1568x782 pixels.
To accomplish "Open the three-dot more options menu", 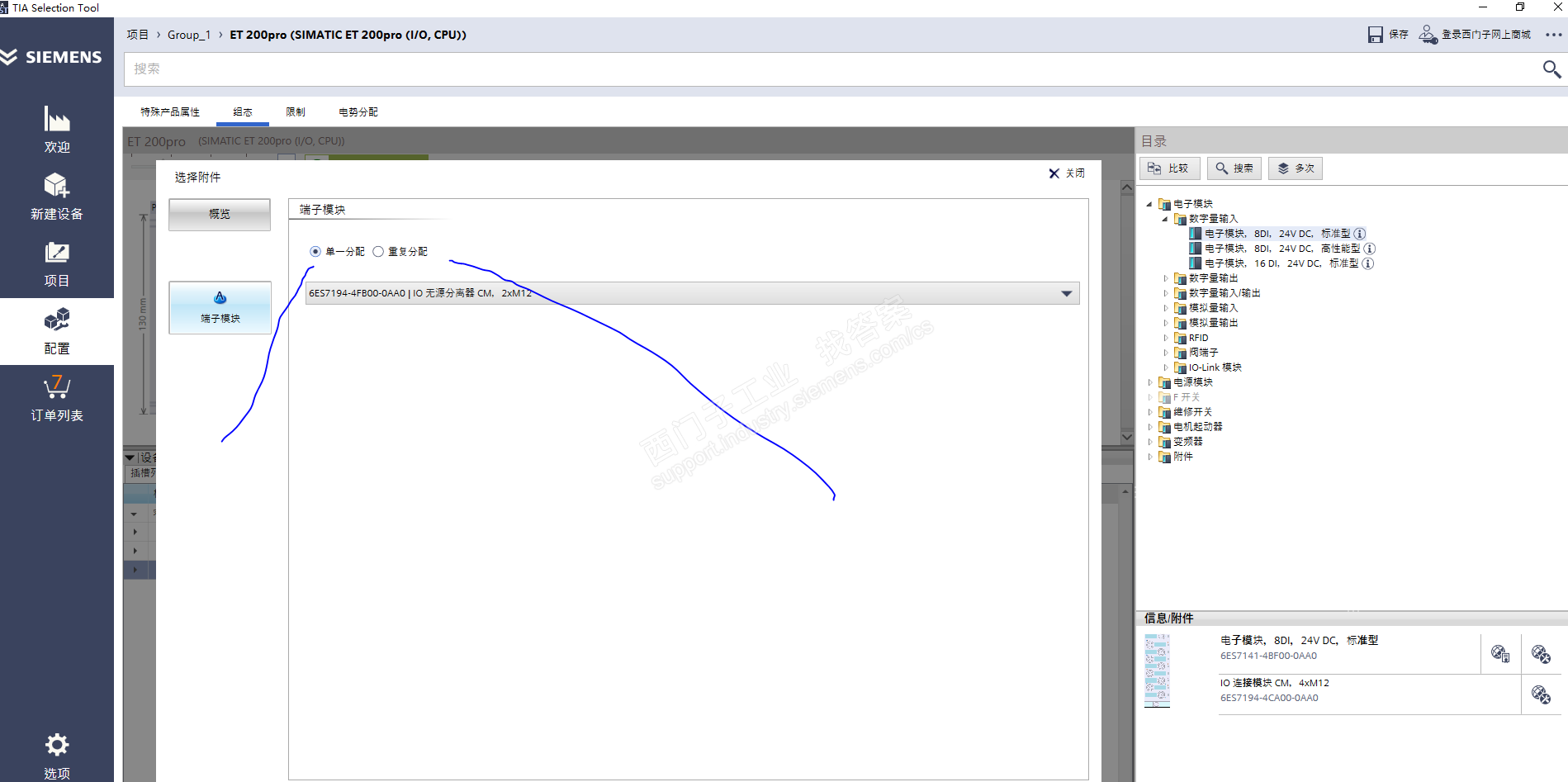I will 1553,35.
